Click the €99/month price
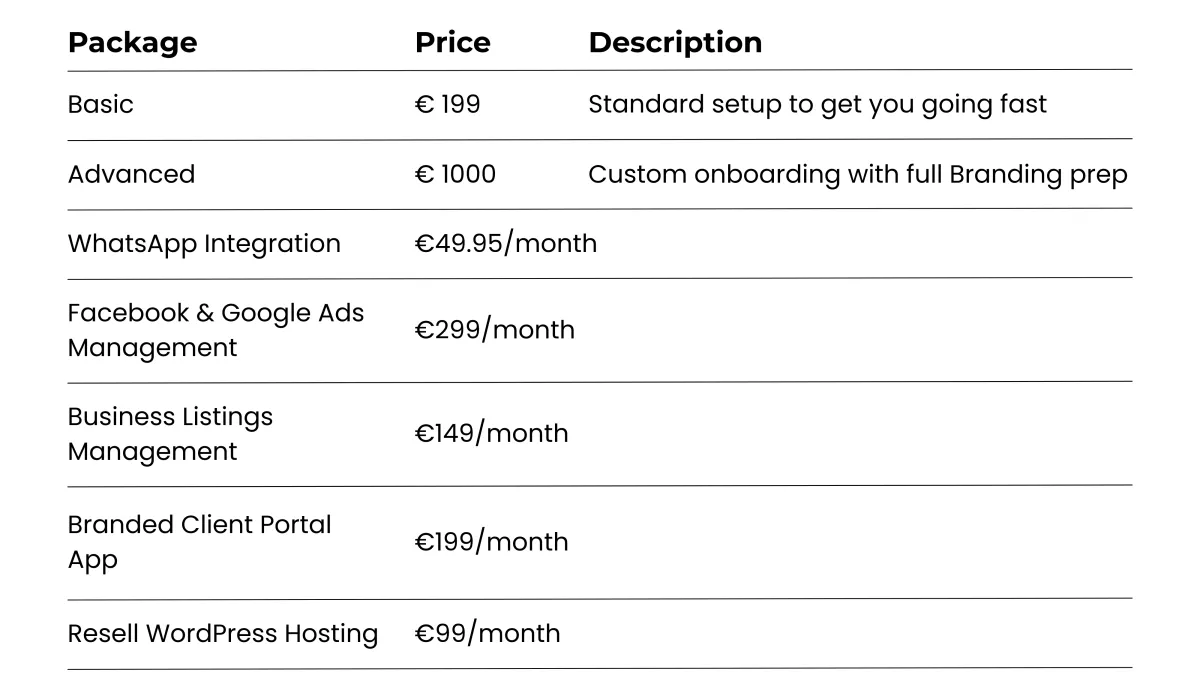The image size is (1200, 675). point(488,634)
